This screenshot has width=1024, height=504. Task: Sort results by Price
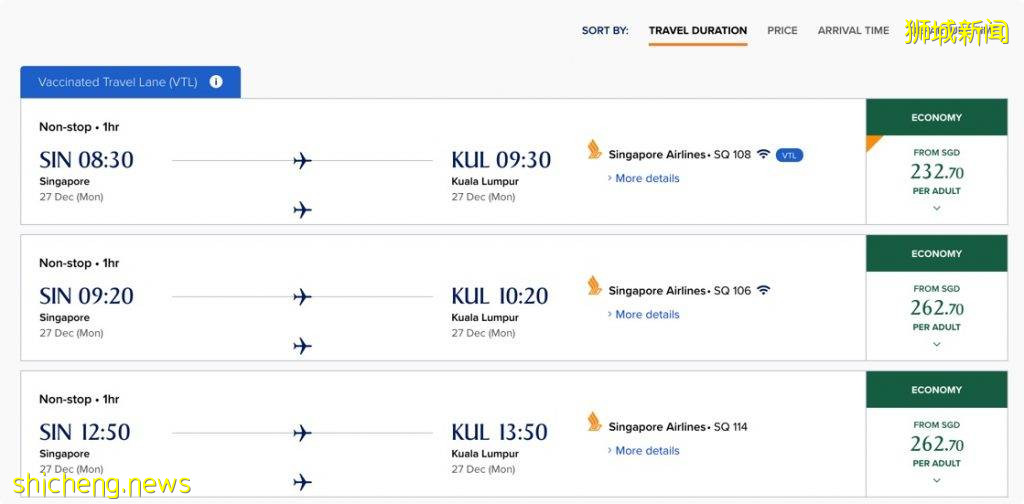coord(782,31)
